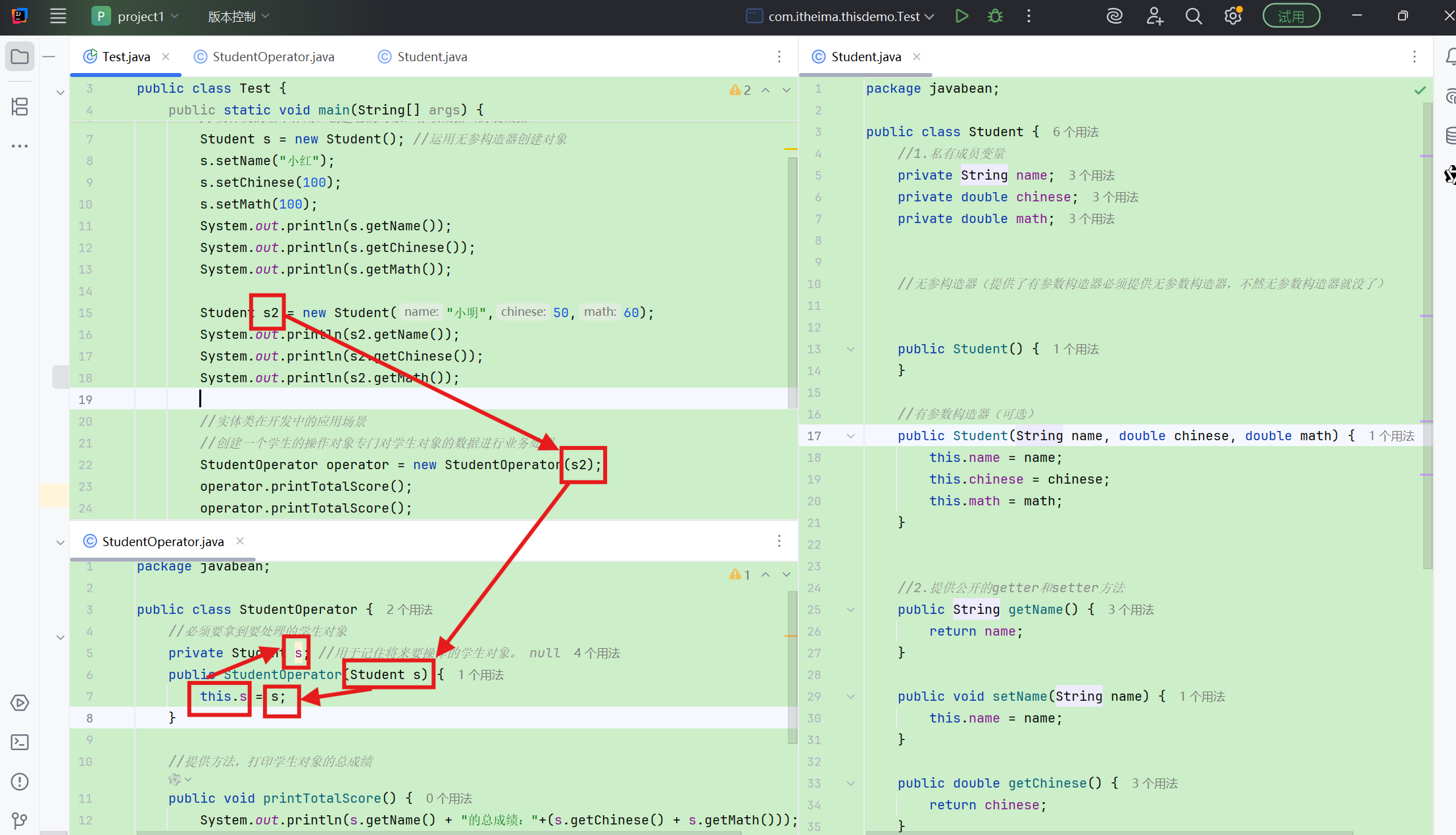Open the Terminal tool window

click(20, 742)
